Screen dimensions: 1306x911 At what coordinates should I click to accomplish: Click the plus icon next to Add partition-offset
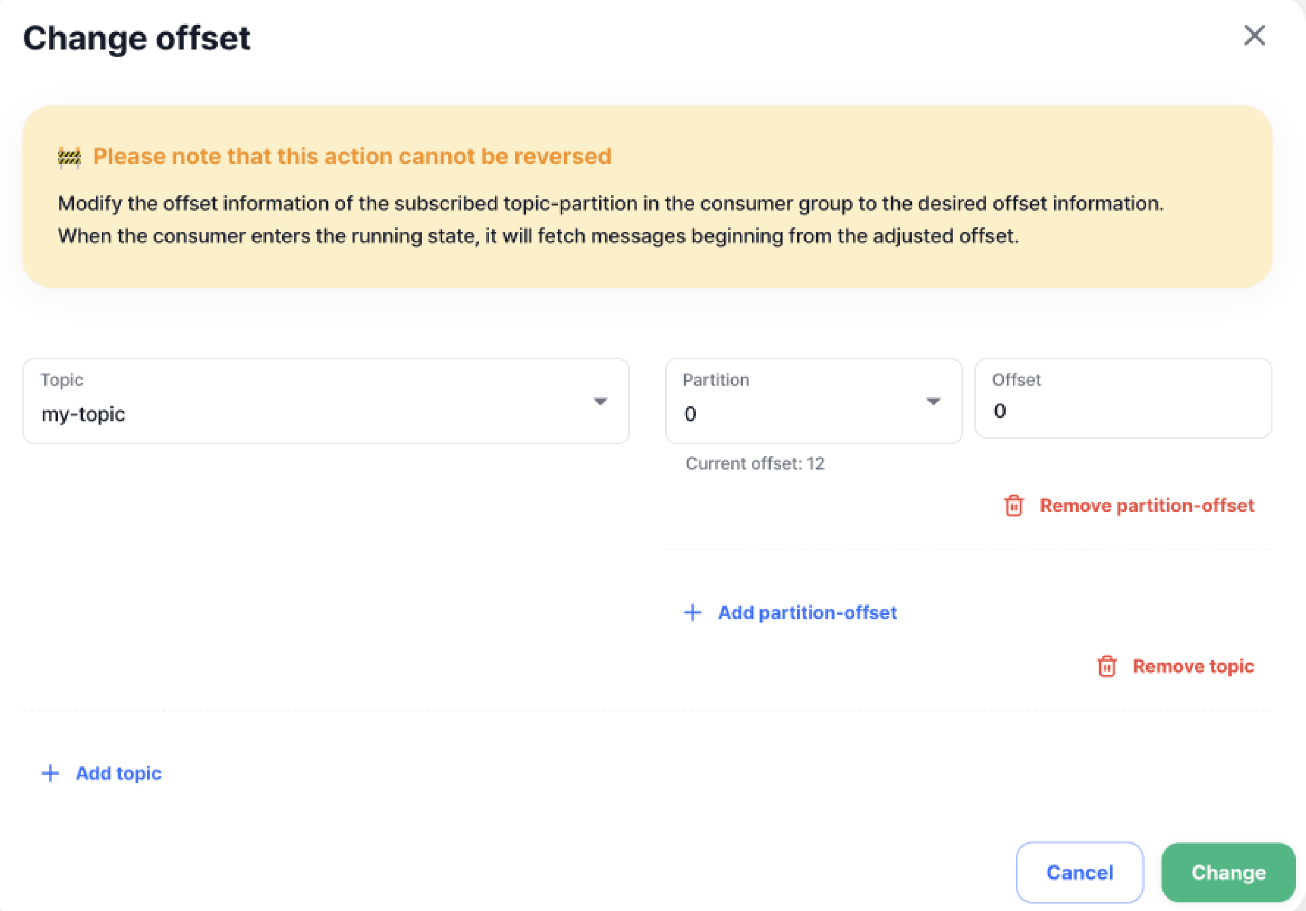(692, 612)
